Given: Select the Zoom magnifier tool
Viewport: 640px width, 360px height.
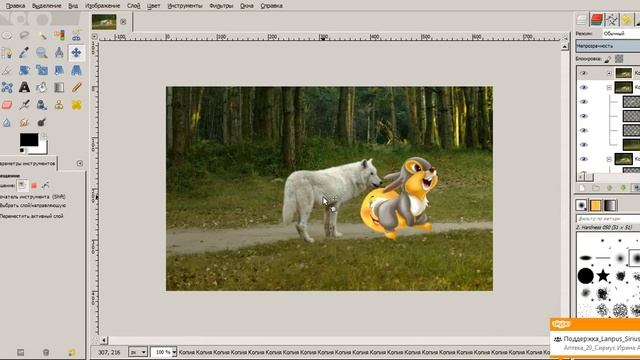Looking at the screenshot, I should coord(42,53).
